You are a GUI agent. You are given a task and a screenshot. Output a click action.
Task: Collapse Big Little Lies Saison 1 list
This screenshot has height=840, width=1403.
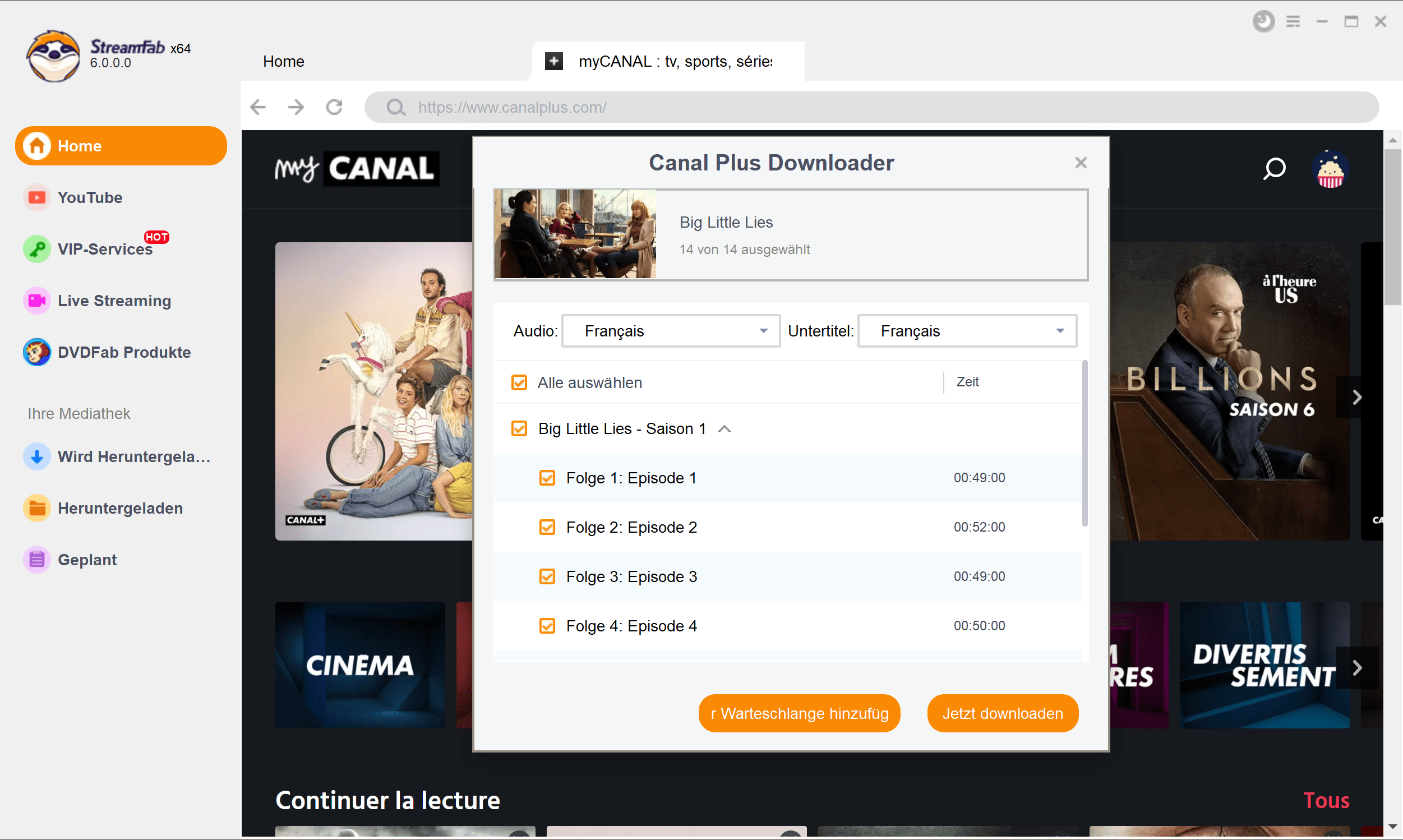click(724, 429)
